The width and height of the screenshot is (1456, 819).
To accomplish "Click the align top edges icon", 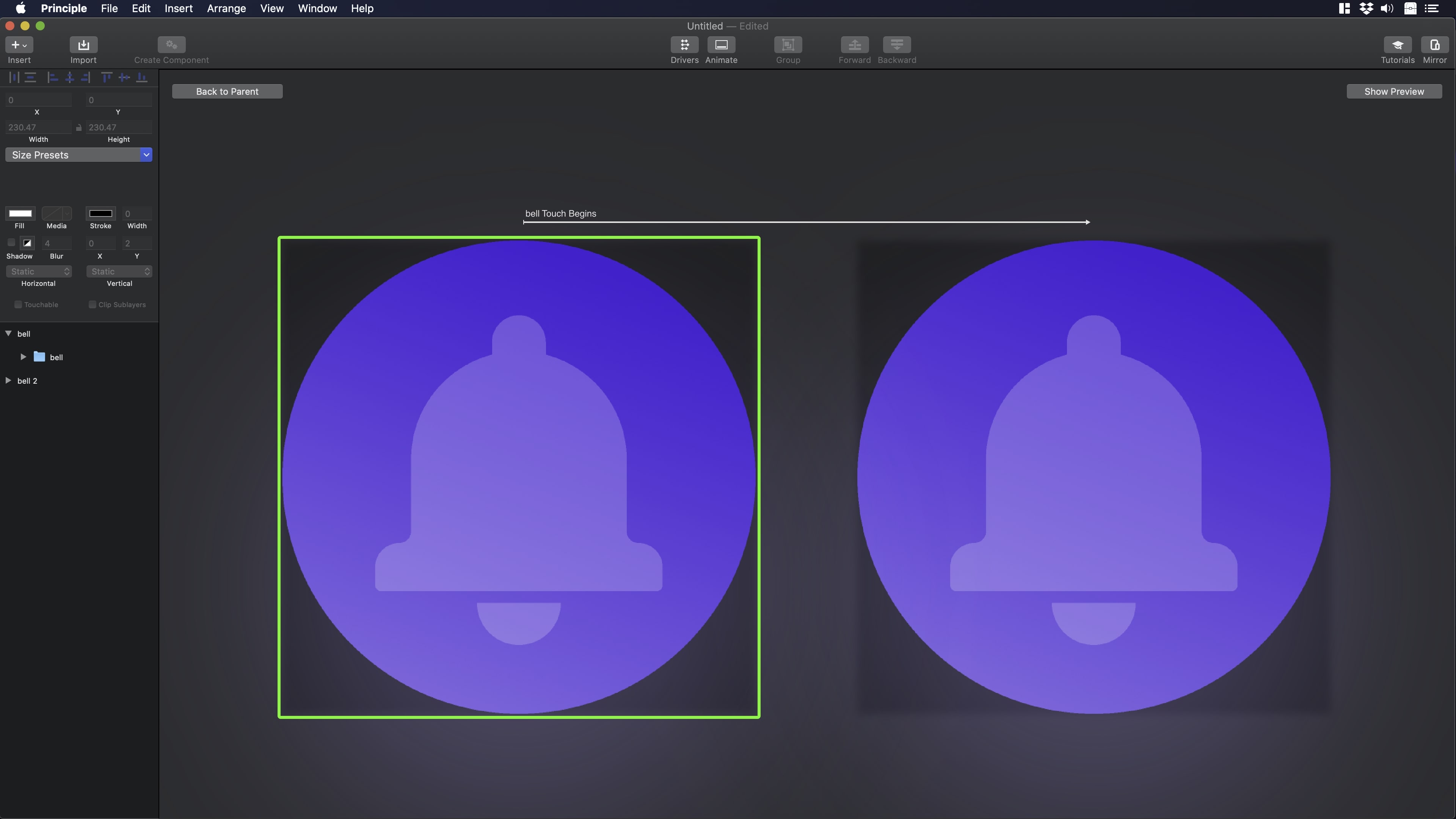I will (106, 78).
